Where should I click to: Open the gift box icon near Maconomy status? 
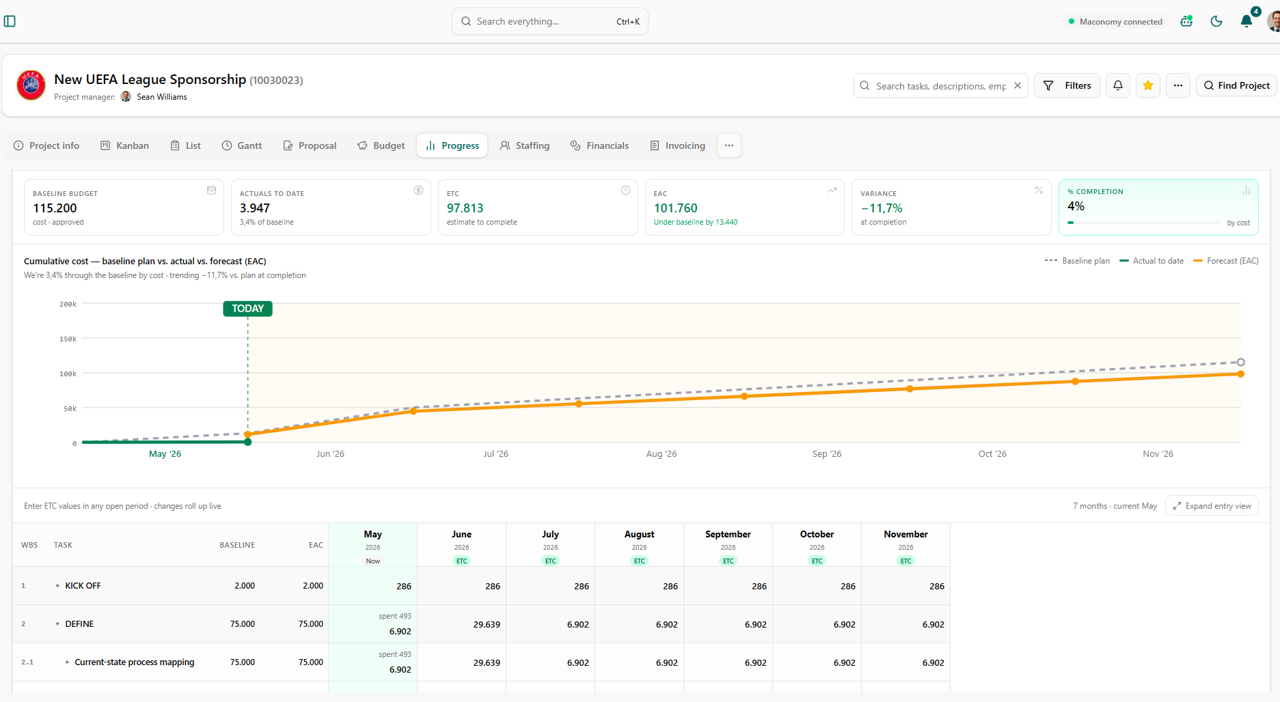click(1186, 21)
